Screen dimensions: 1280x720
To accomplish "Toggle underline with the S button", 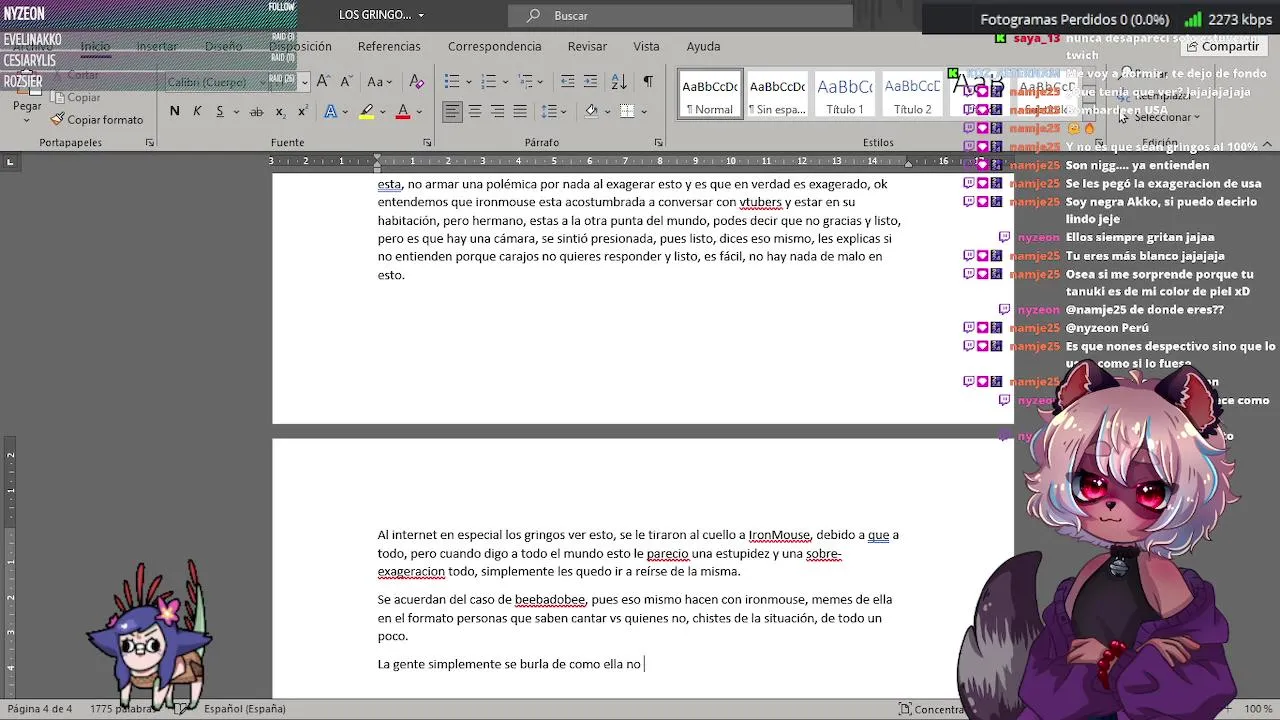I will click(x=219, y=111).
